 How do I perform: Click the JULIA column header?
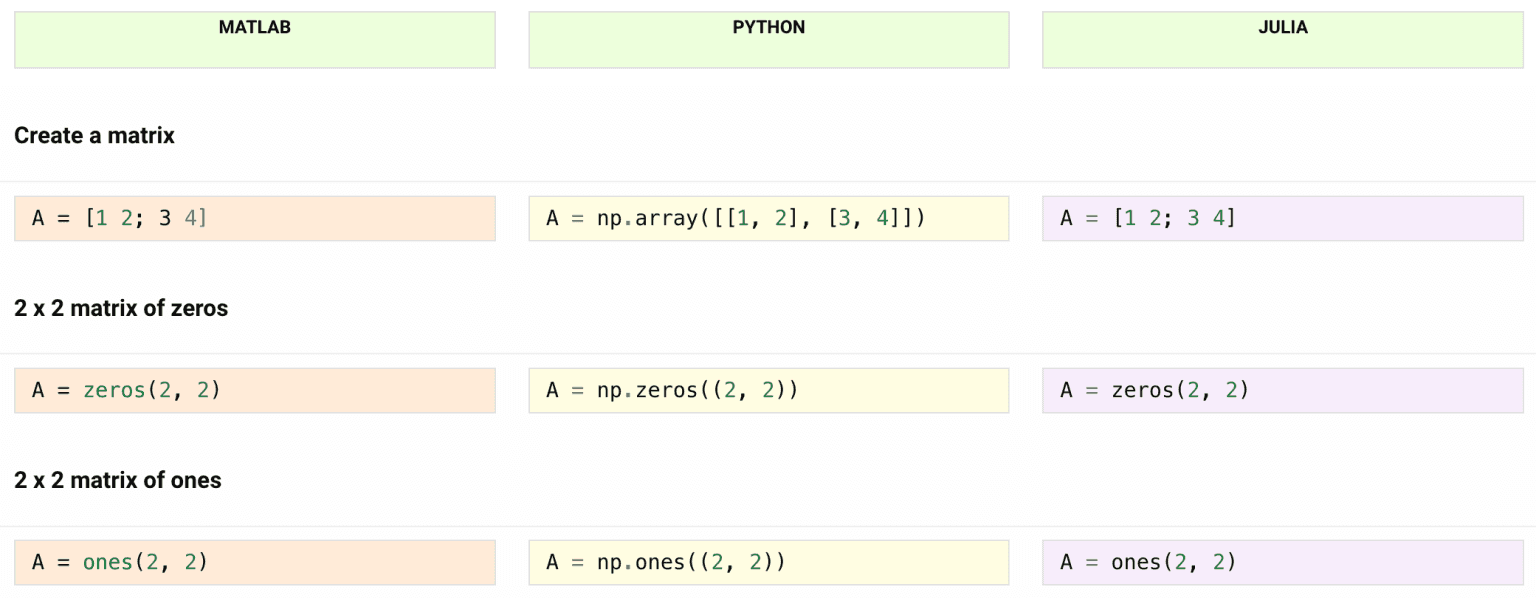pos(1282,40)
